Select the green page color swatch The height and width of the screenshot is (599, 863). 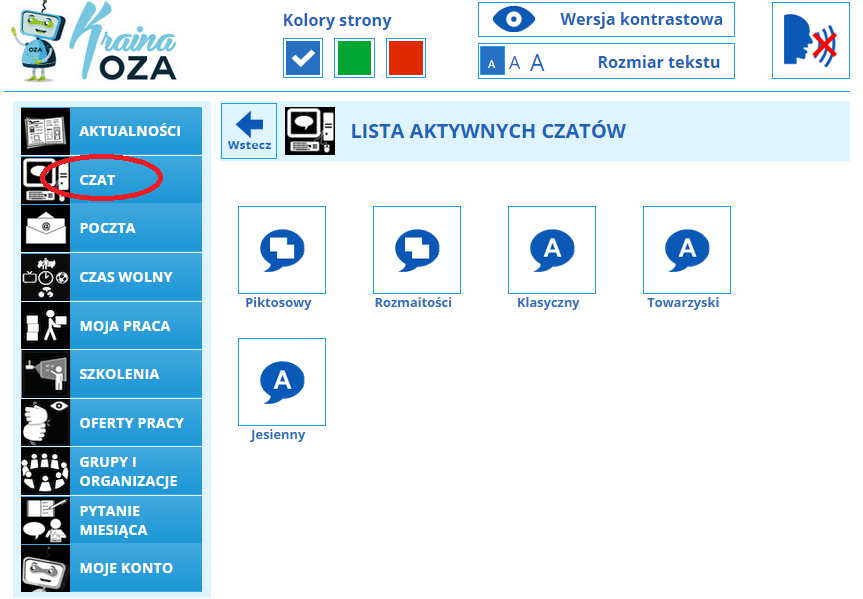[x=354, y=58]
